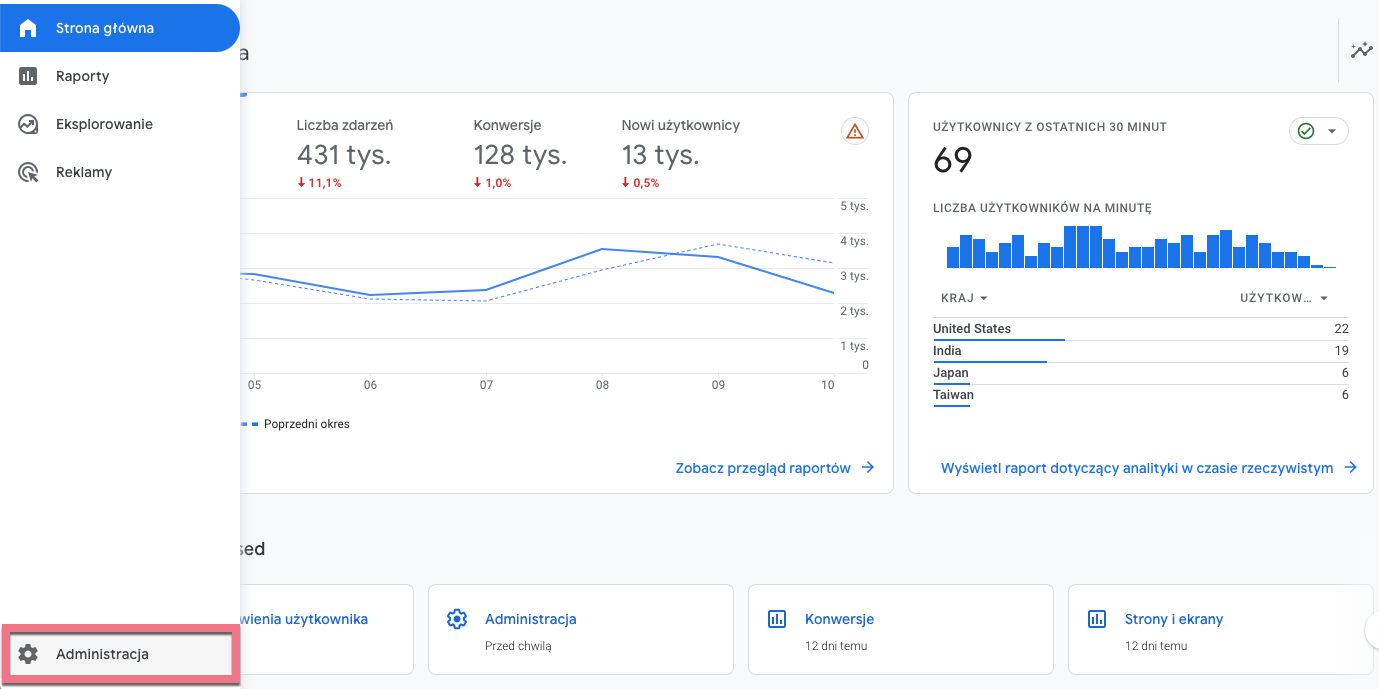Open Raporty via the bar chart icon
Image resolution: width=1379 pixels, height=689 pixels.
28,76
